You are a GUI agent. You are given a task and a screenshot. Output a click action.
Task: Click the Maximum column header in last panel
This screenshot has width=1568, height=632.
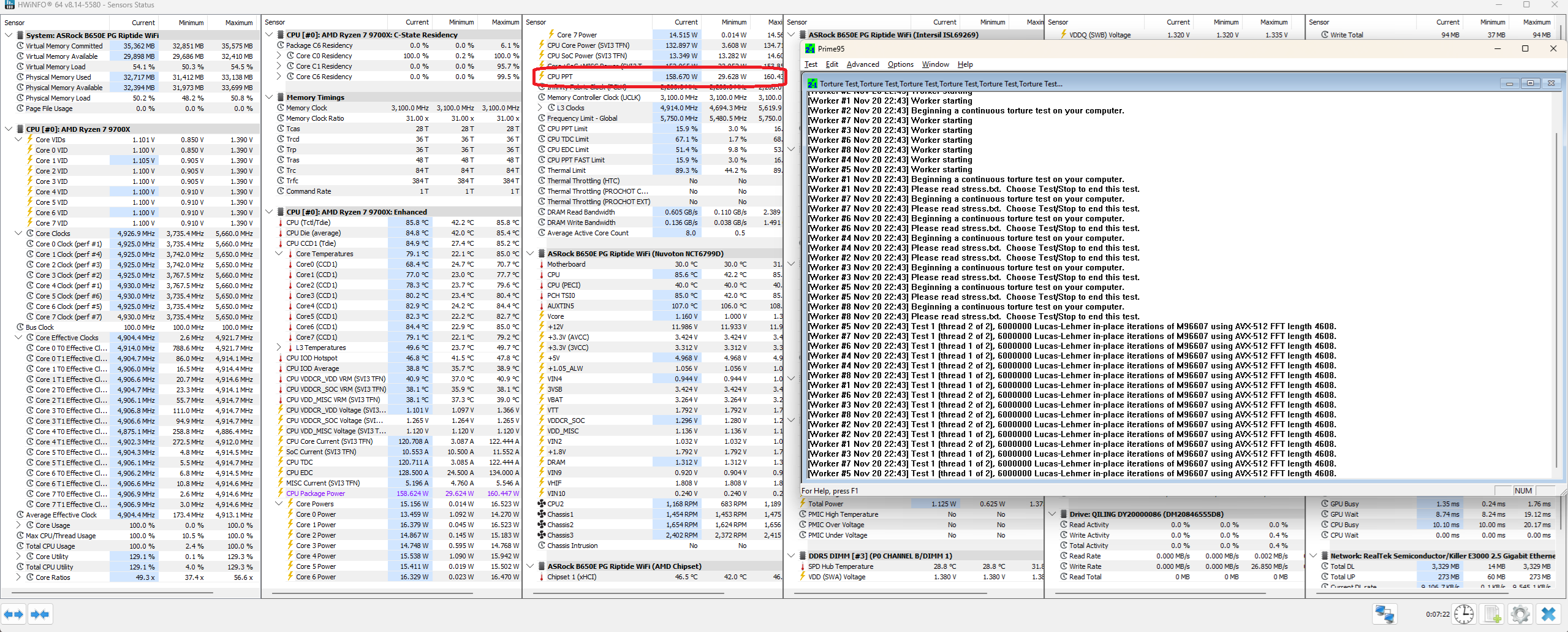(x=1537, y=22)
